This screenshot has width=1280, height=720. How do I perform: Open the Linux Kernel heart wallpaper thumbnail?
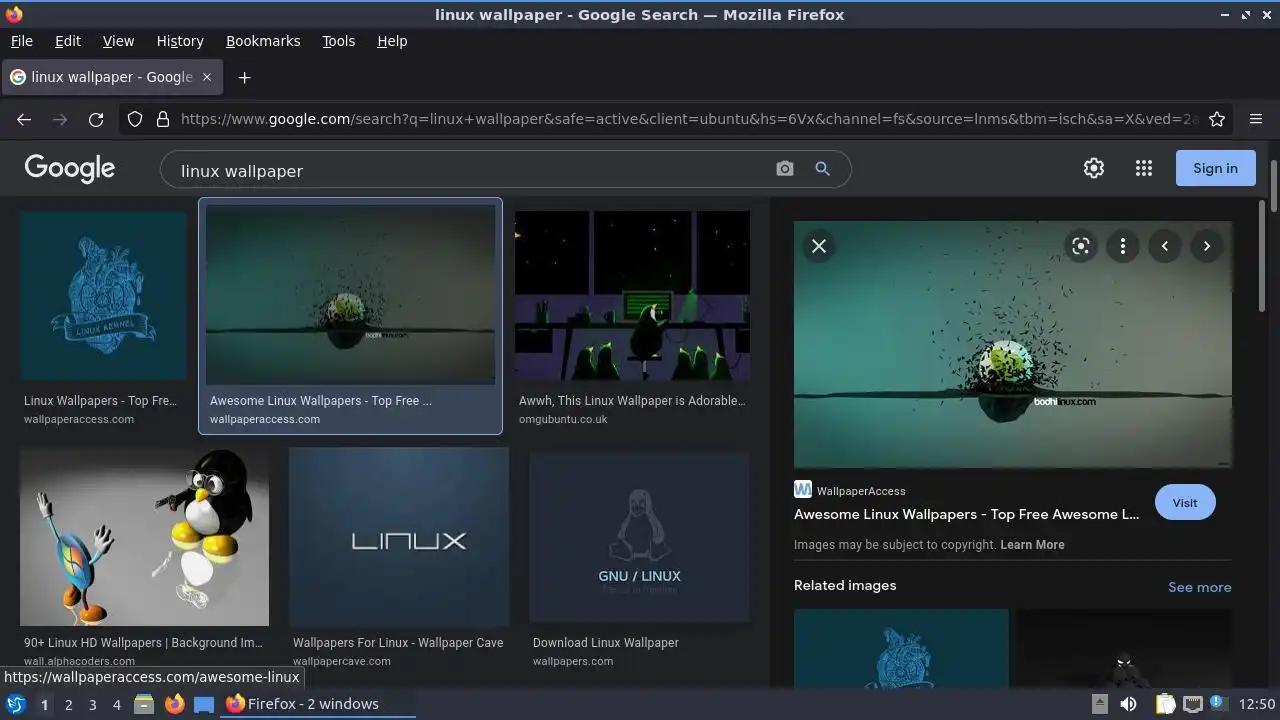point(103,296)
